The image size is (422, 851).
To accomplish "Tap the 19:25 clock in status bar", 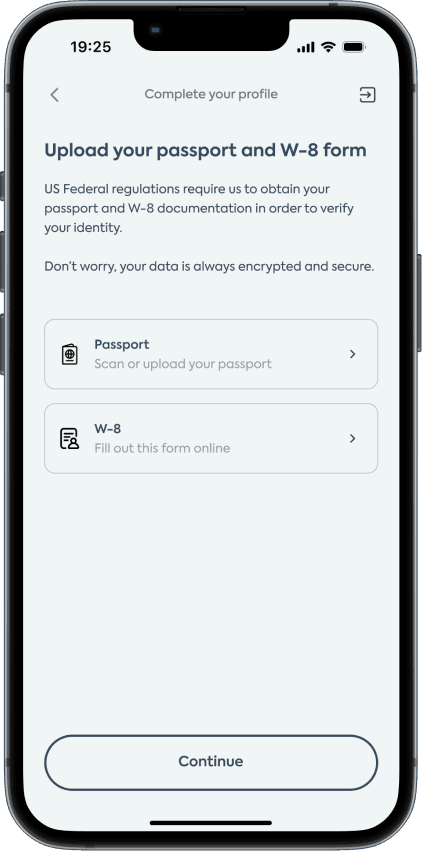I will (x=91, y=47).
